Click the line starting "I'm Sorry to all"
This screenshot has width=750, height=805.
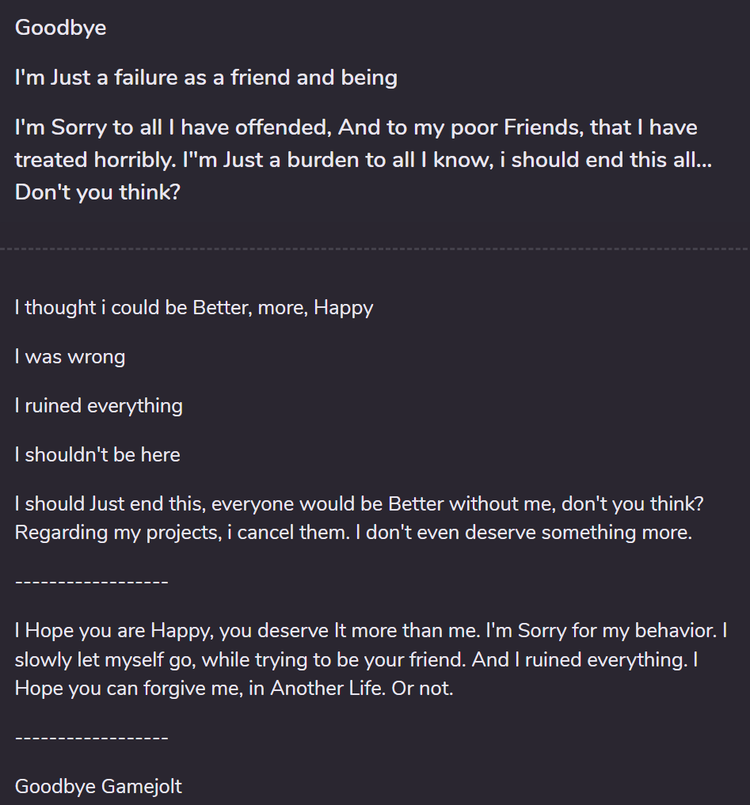pos(356,127)
